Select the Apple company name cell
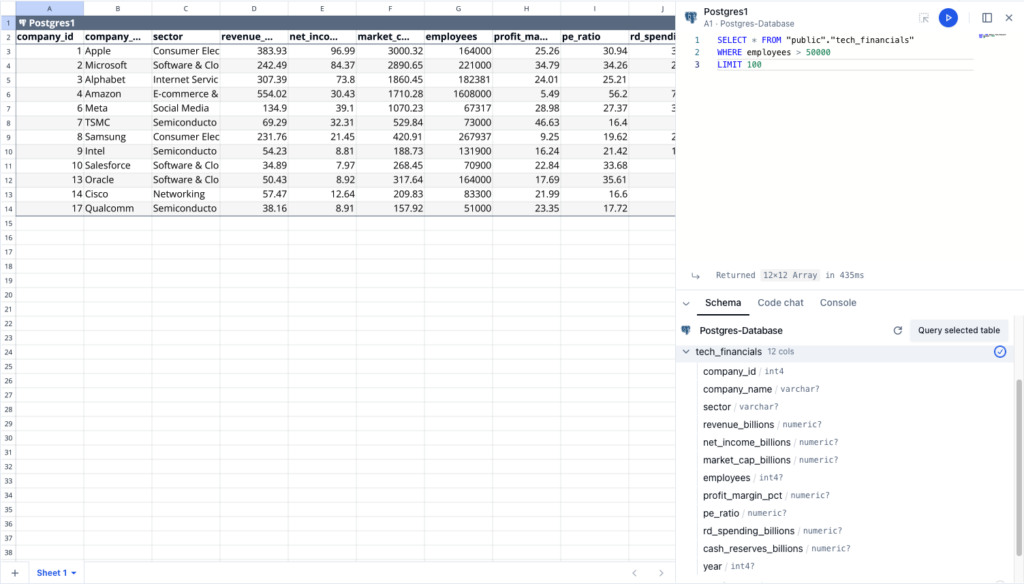The image size is (1024, 584). (x=118, y=51)
